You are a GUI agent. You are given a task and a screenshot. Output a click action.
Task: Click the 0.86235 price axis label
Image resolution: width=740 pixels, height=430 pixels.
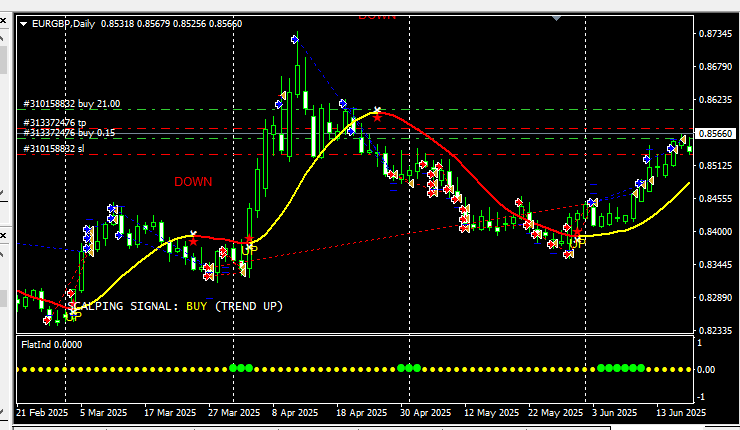[x=713, y=100]
